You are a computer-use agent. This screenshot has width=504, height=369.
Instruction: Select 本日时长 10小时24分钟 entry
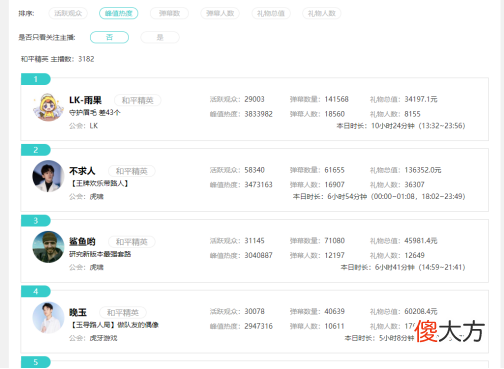[401, 126]
